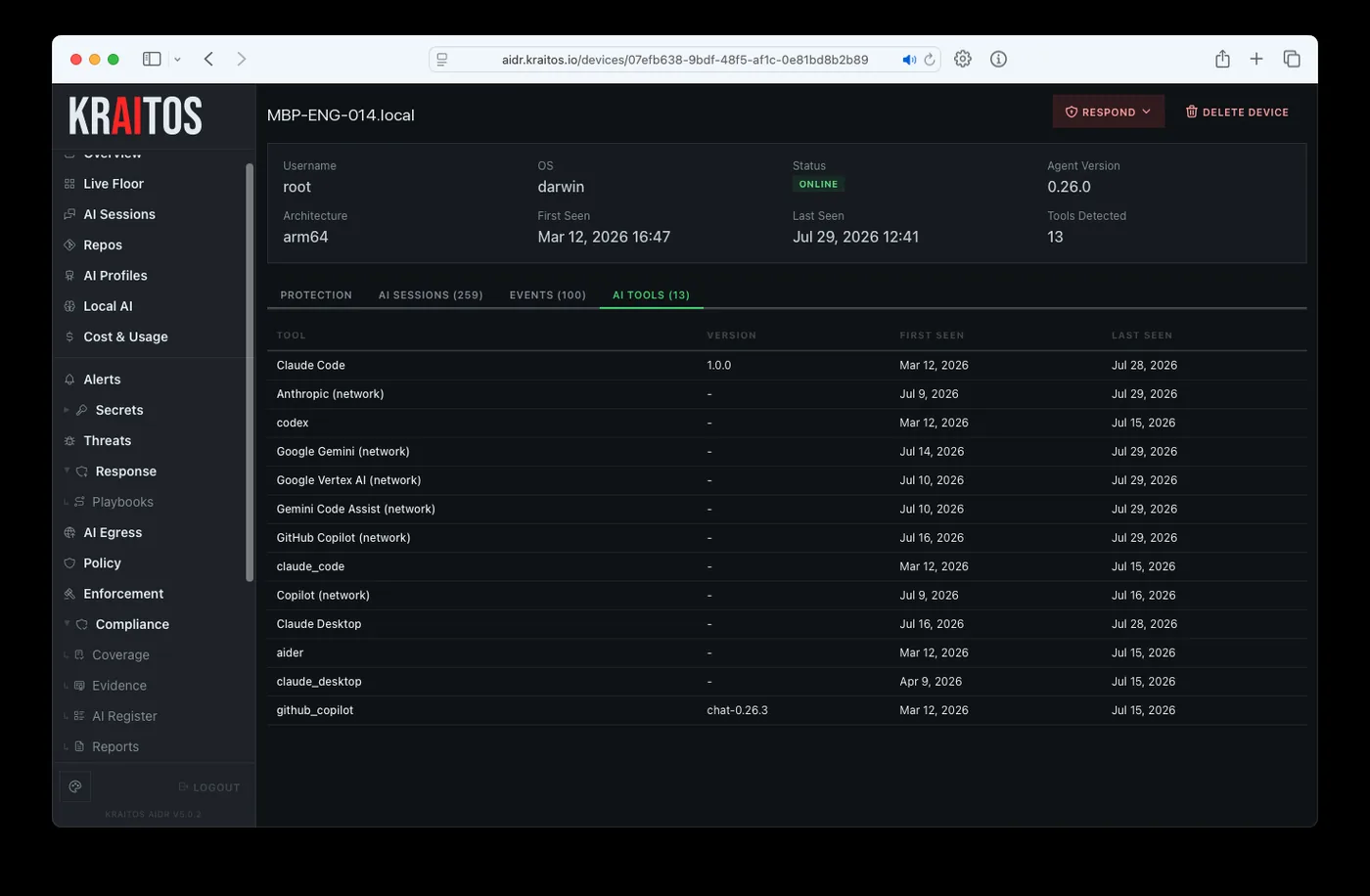
Task: Reload the page in Safari
Action: click(930, 60)
